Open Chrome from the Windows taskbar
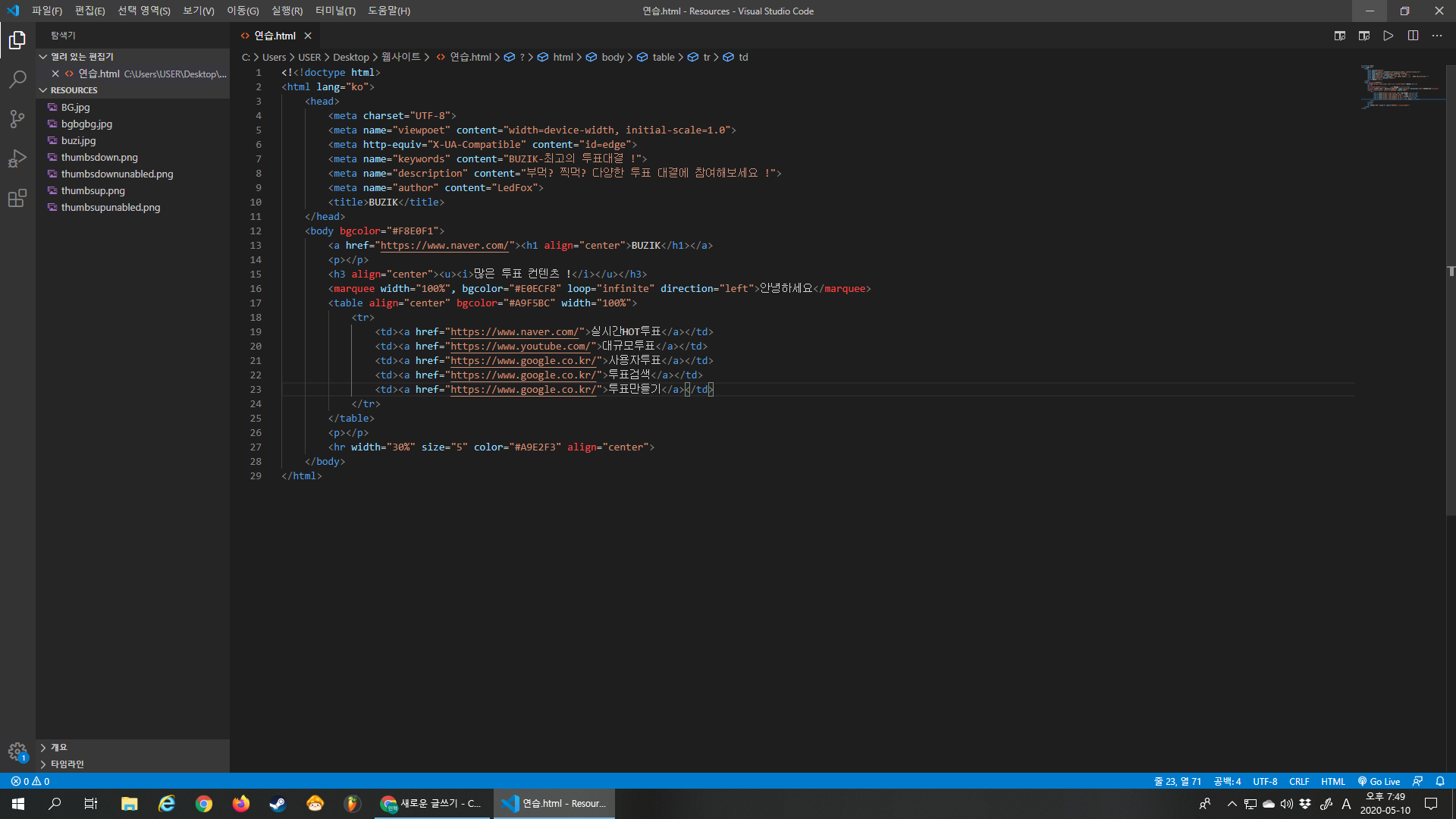The height and width of the screenshot is (819, 1456). 203,804
